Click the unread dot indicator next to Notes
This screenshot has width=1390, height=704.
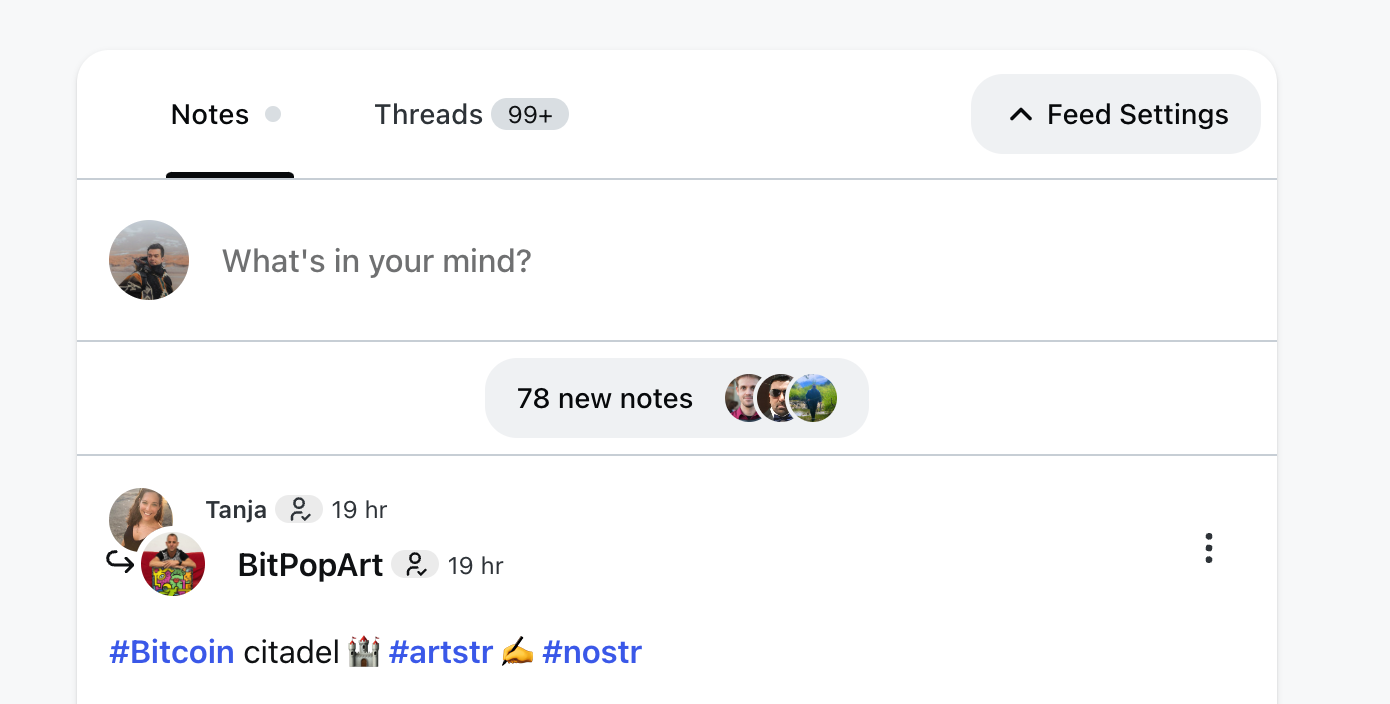[x=273, y=115]
